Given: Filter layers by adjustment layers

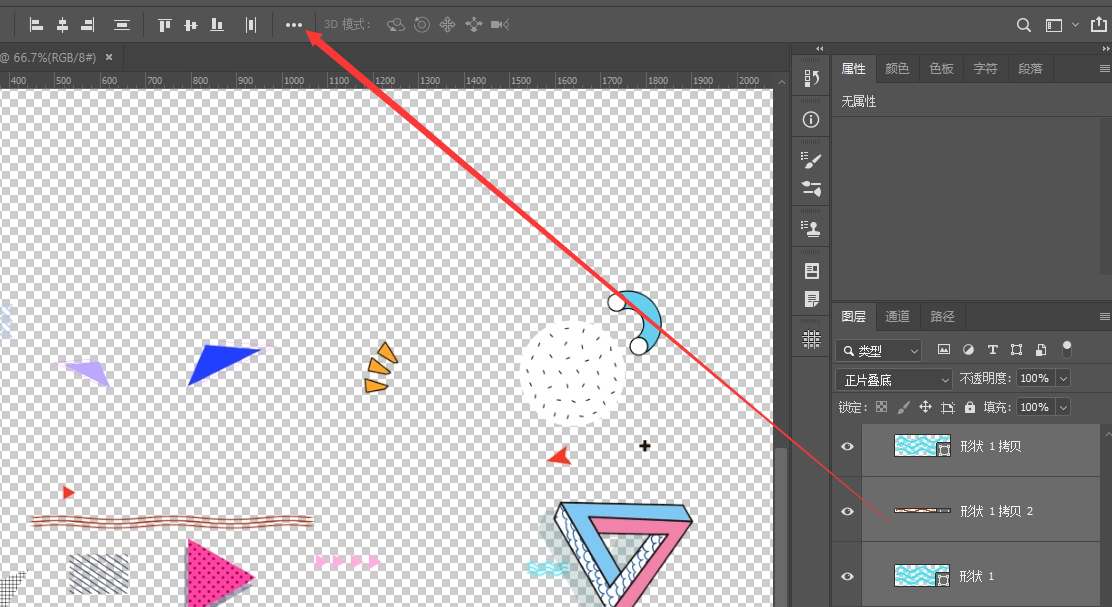Looking at the screenshot, I should [968, 350].
